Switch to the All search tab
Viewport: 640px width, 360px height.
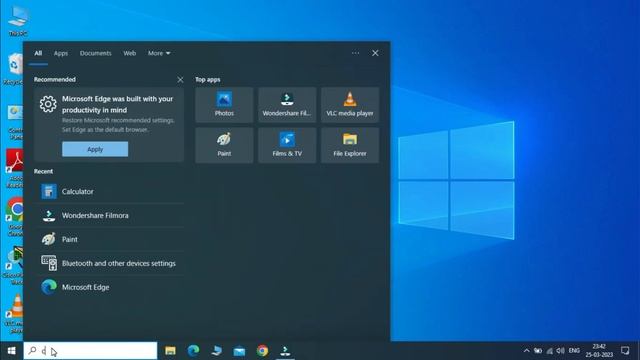pyautogui.click(x=38, y=53)
